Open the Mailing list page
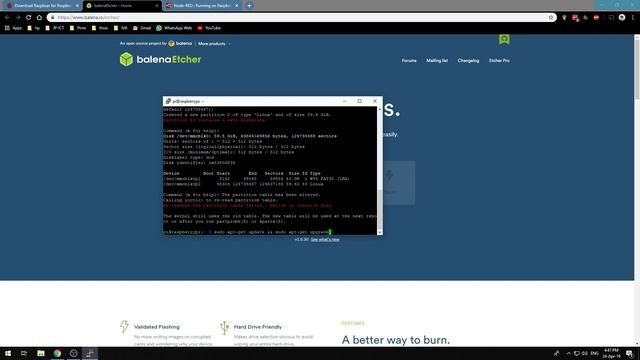Viewport: 640px width, 360px height. [x=437, y=60]
